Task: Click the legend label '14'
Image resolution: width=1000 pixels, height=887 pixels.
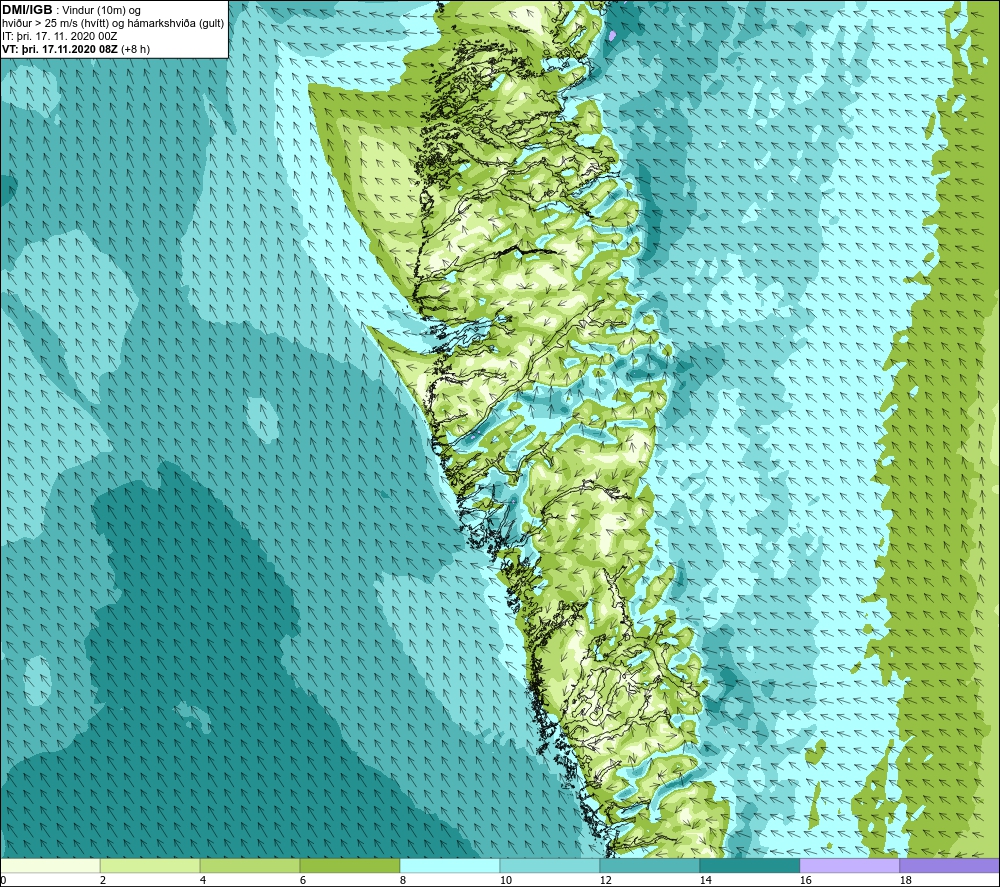Action: pos(705,880)
